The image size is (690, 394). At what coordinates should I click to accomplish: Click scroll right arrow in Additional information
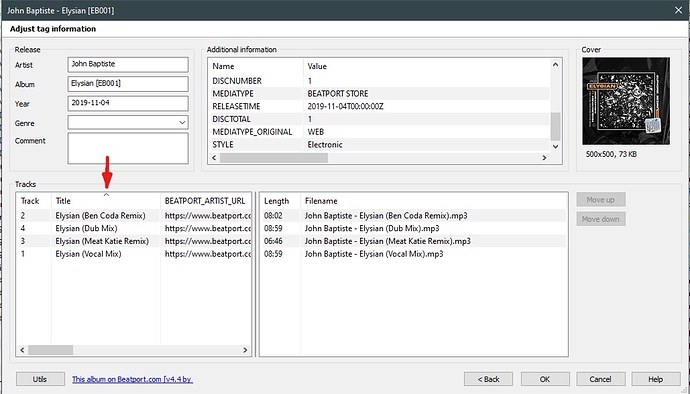pos(544,158)
